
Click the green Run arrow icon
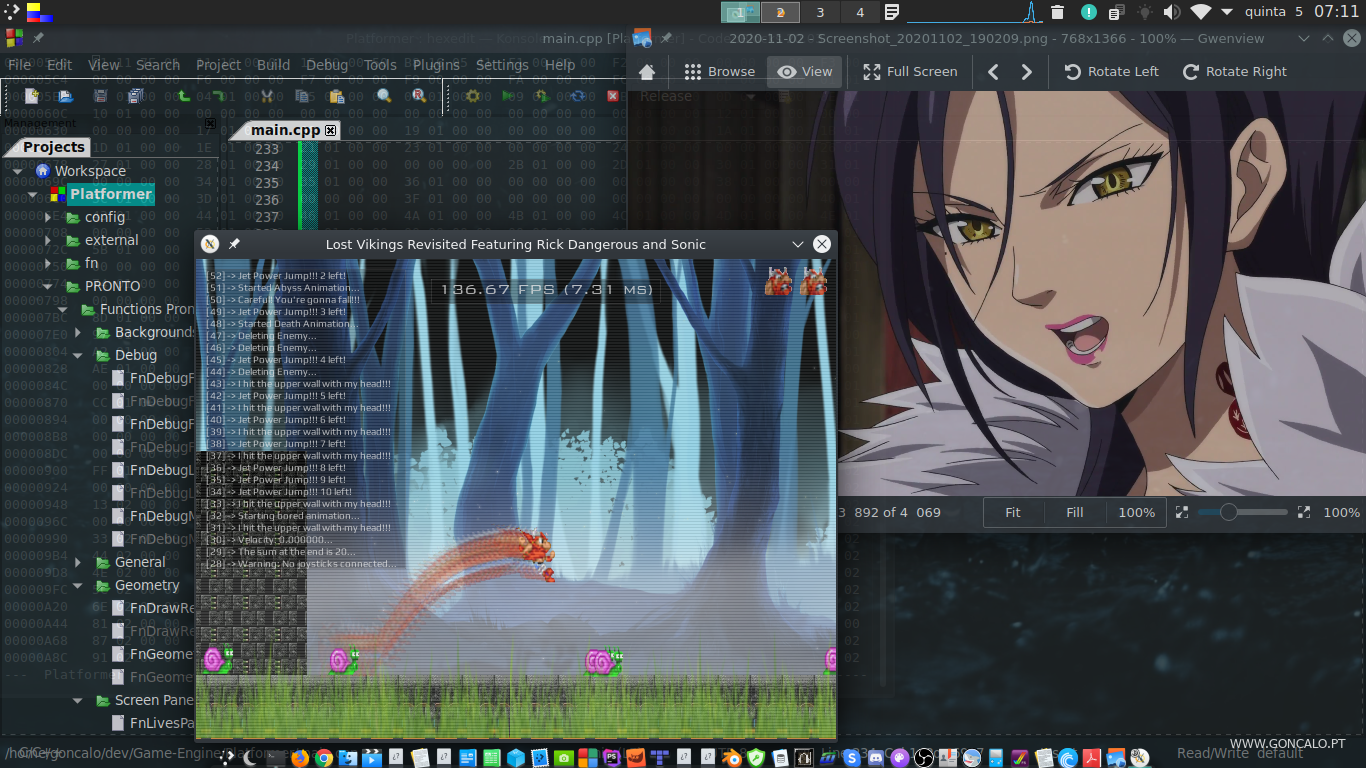[509, 96]
